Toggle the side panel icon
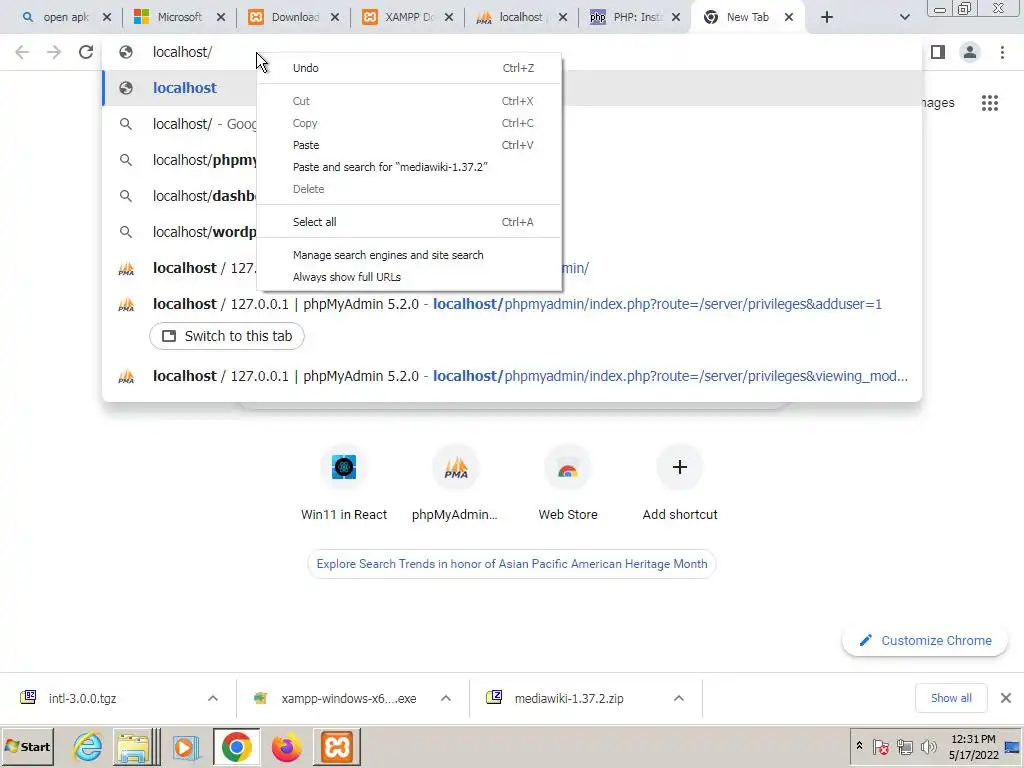Image resolution: width=1024 pixels, height=768 pixels. [938, 52]
